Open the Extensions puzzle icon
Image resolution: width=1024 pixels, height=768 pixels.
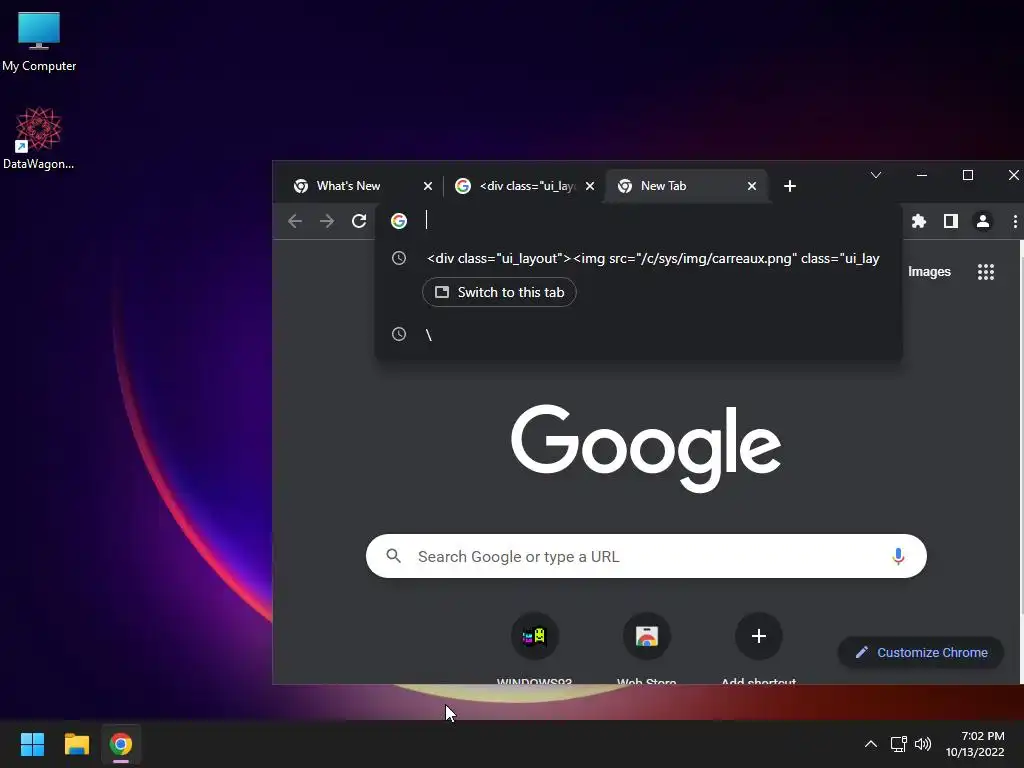[919, 221]
